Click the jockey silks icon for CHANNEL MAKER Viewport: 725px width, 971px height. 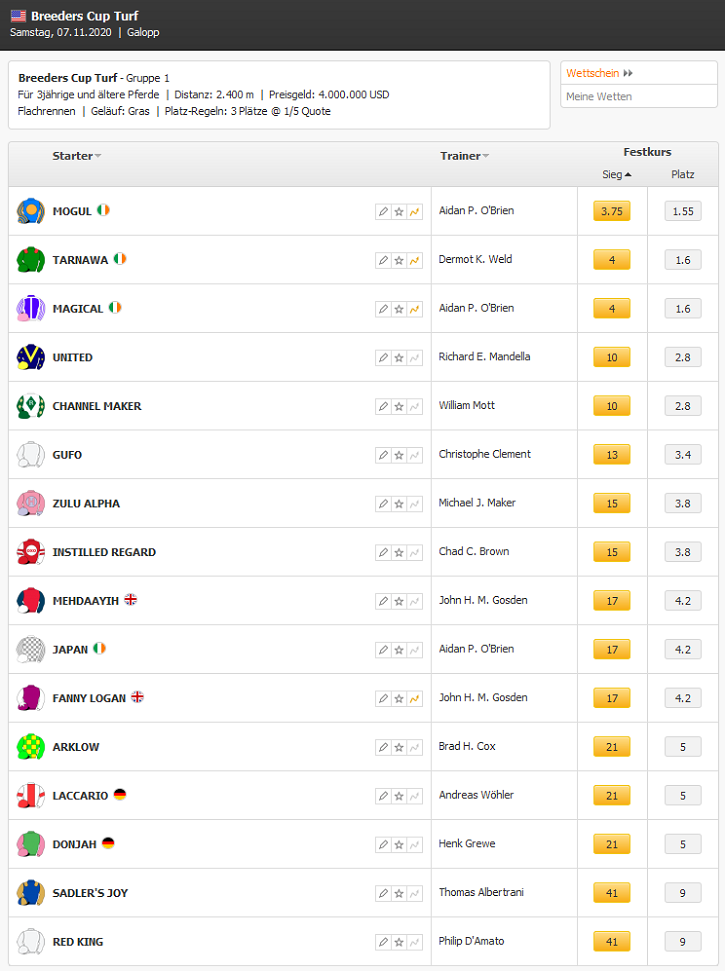[x=30, y=406]
